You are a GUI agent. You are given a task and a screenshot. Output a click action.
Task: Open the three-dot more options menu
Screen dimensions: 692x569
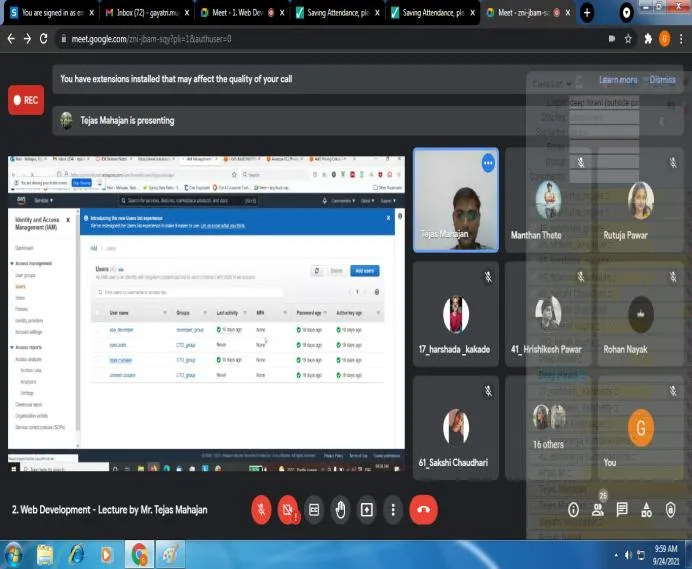pos(393,510)
